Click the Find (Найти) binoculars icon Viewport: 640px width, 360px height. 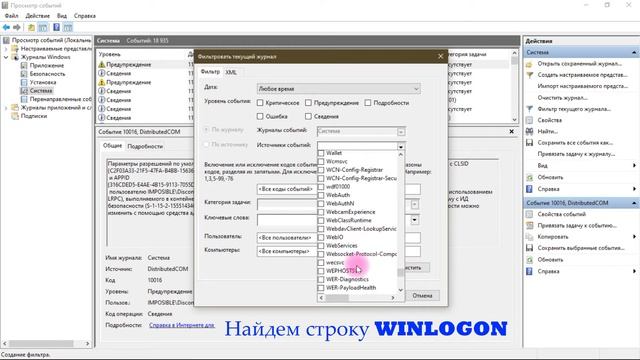(529, 131)
